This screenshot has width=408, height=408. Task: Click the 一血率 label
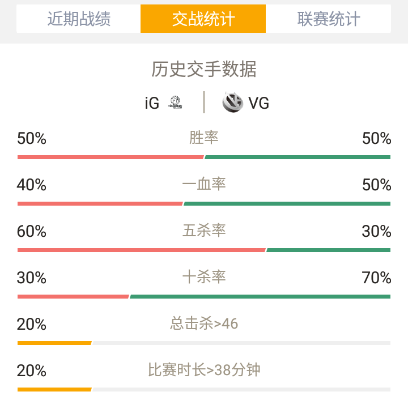(x=204, y=184)
